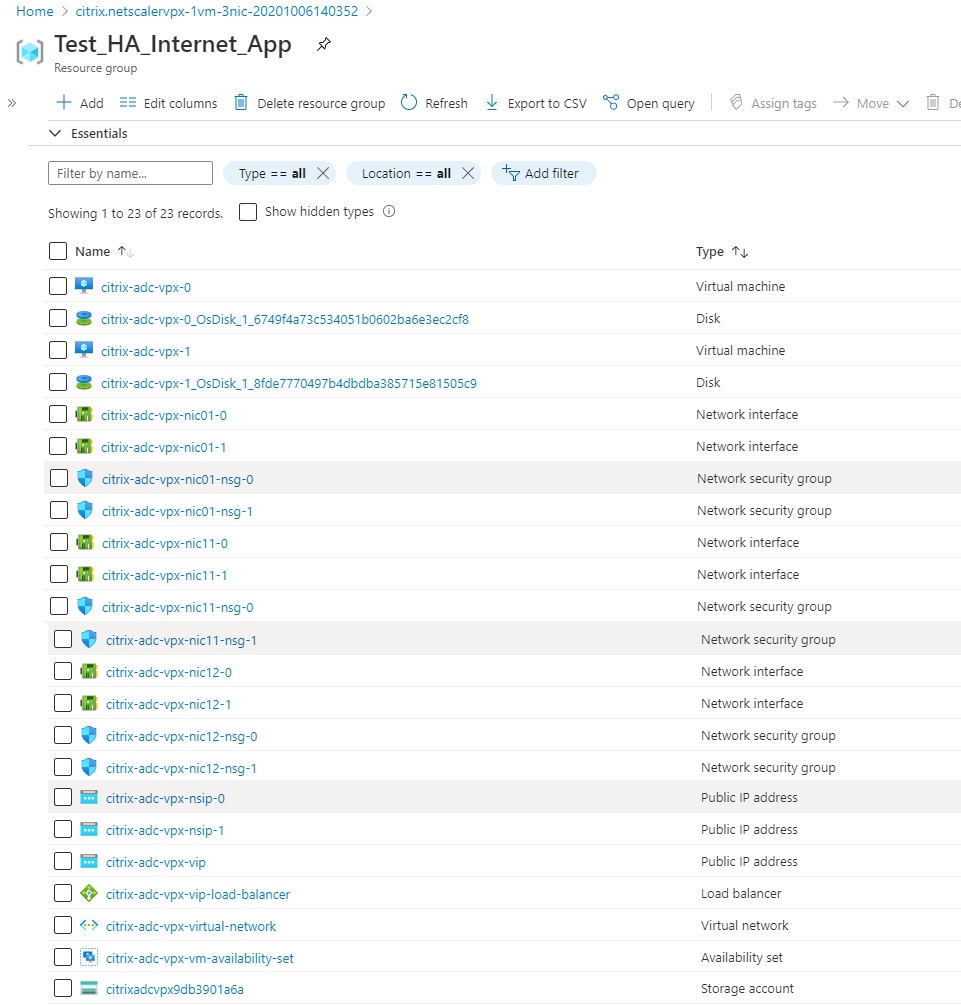Click the citrix-adc-vpx-nic12-1 interface icon
Viewport: 961px width, 1005px height.
[89, 704]
